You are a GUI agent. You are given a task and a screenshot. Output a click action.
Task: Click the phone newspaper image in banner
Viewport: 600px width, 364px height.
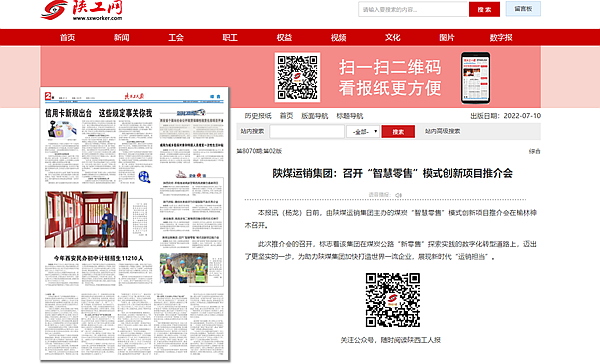point(475,78)
